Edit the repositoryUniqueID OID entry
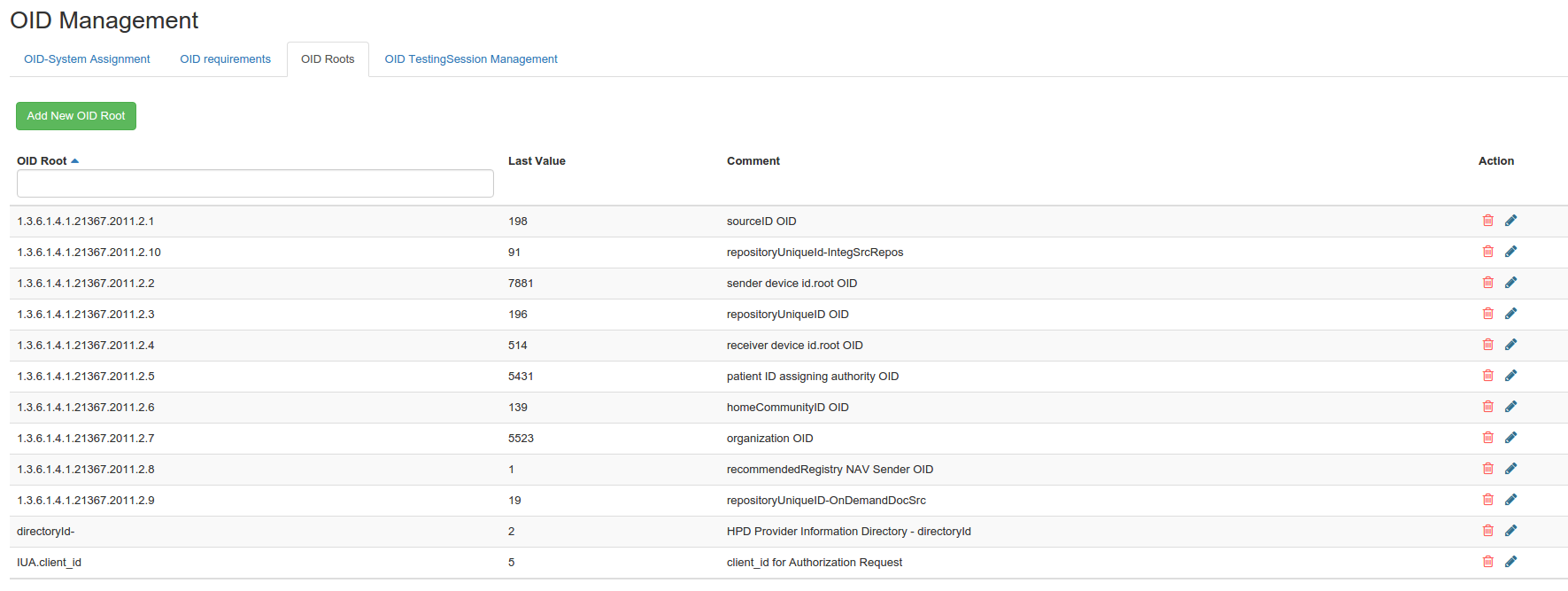This screenshot has width=1568, height=591. tap(1510, 314)
